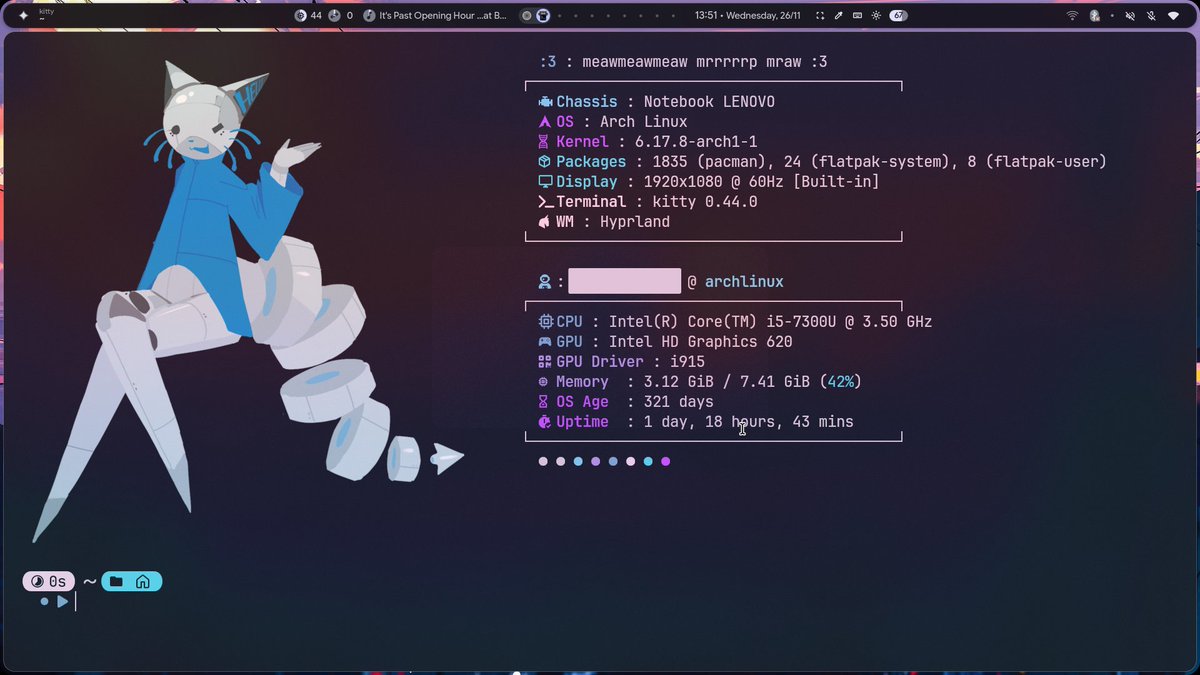Switch to the dimmed first workspace indicator
This screenshot has height=675, width=1200.
[527, 16]
